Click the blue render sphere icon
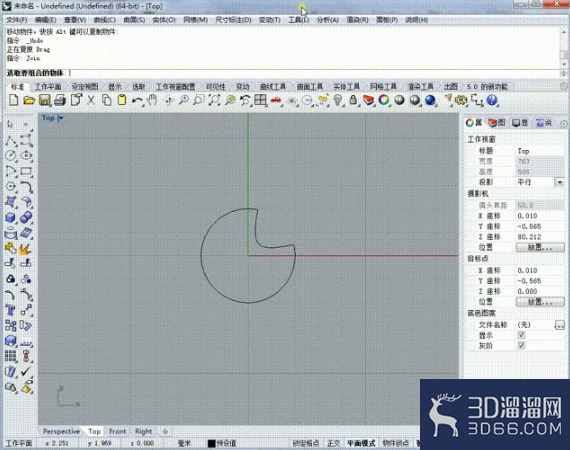570x450 pixels. tap(430, 100)
